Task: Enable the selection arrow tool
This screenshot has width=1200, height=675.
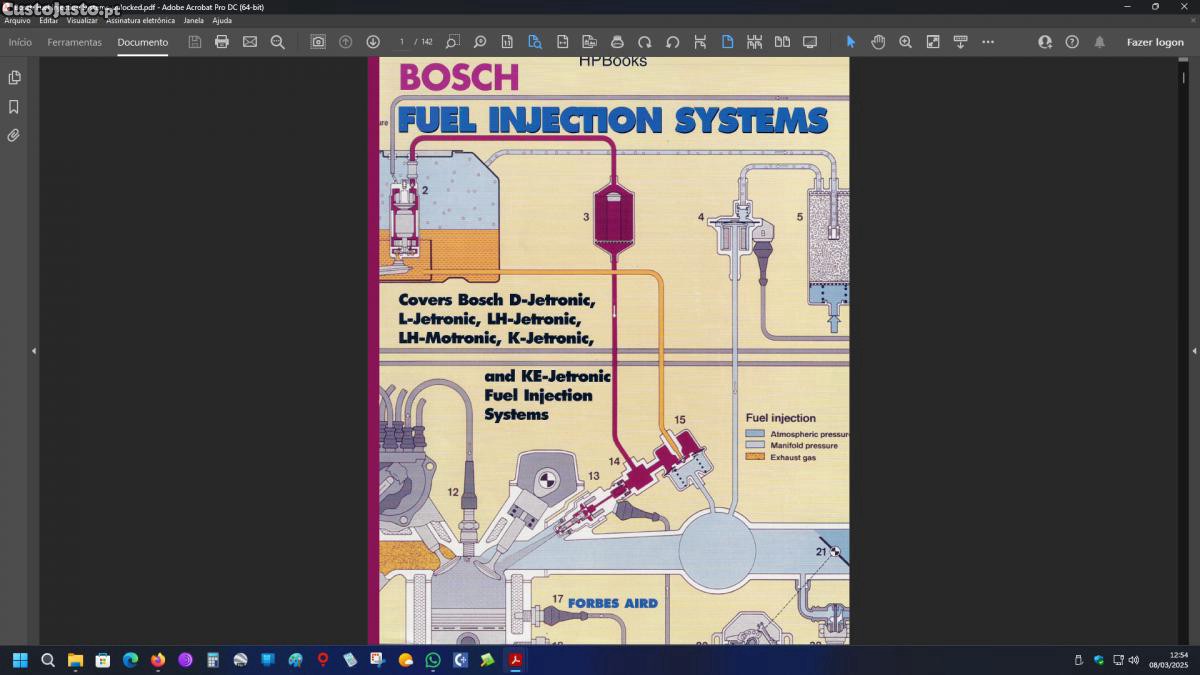Action: 851,42
